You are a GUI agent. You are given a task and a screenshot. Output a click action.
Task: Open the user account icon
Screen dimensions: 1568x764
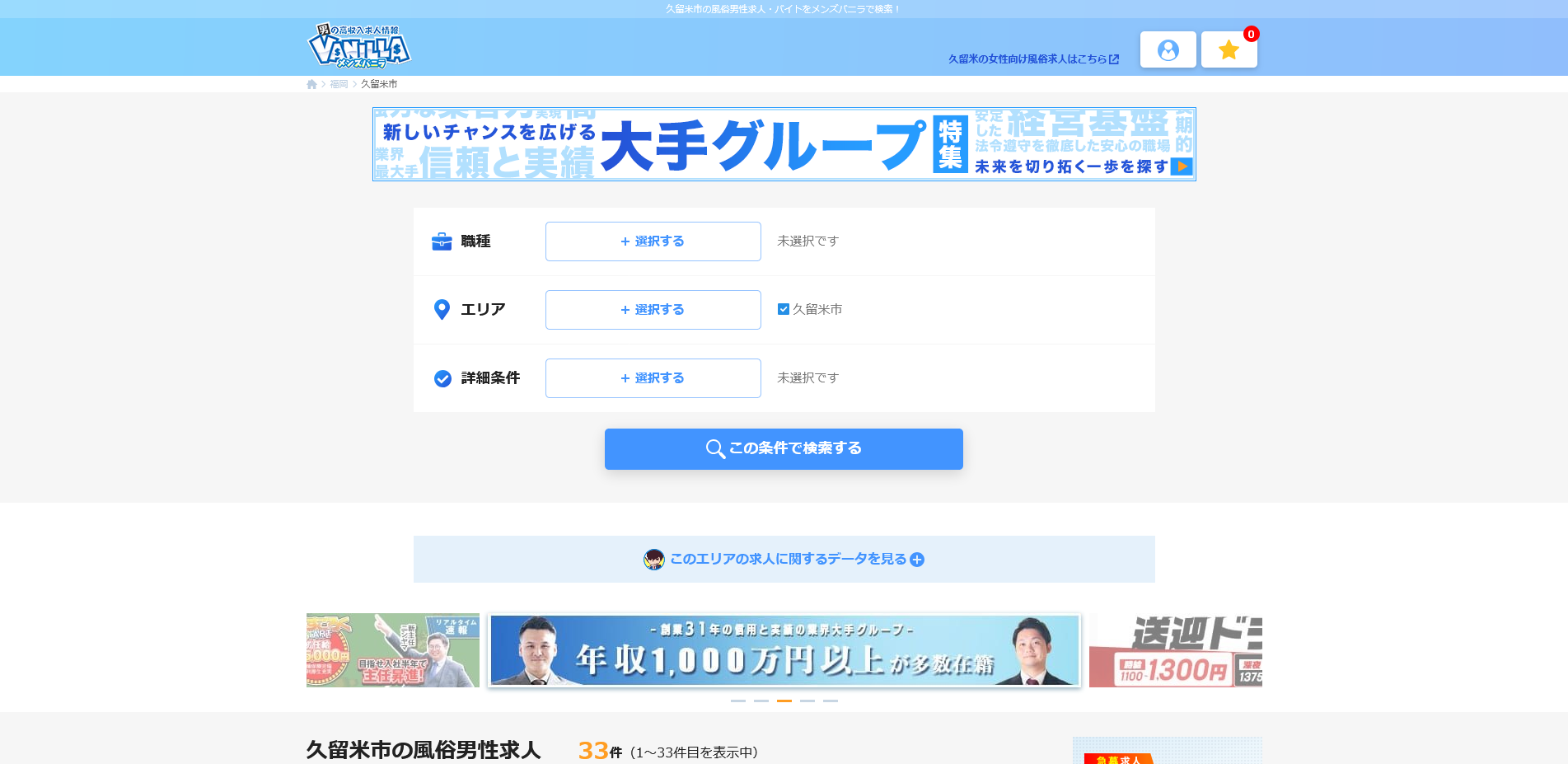click(x=1168, y=50)
